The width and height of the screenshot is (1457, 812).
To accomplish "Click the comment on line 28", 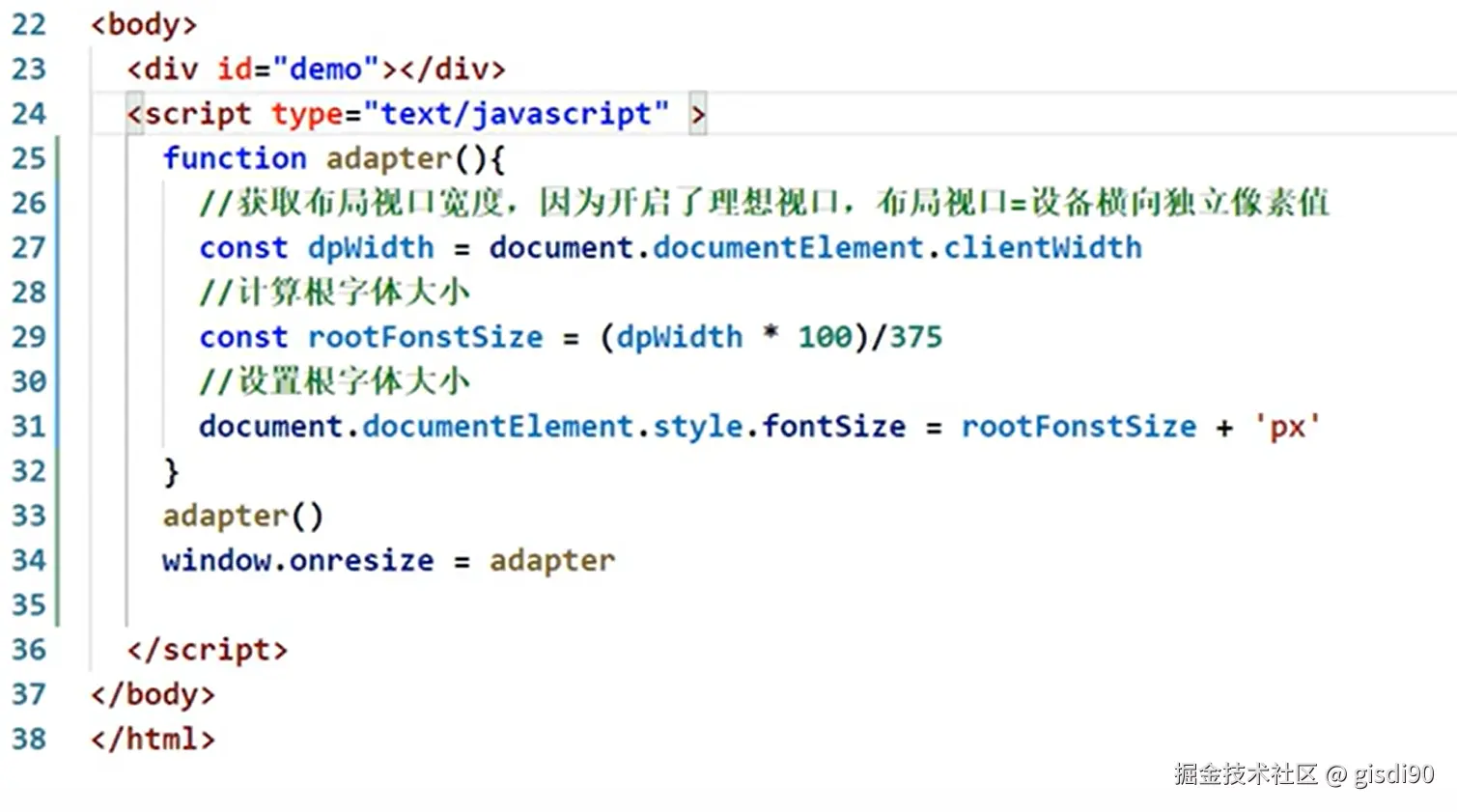I will [334, 292].
